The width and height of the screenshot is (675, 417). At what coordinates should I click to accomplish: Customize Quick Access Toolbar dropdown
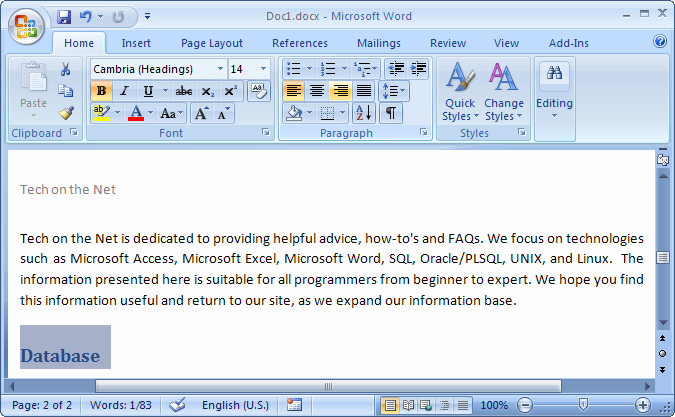(148, 16)
